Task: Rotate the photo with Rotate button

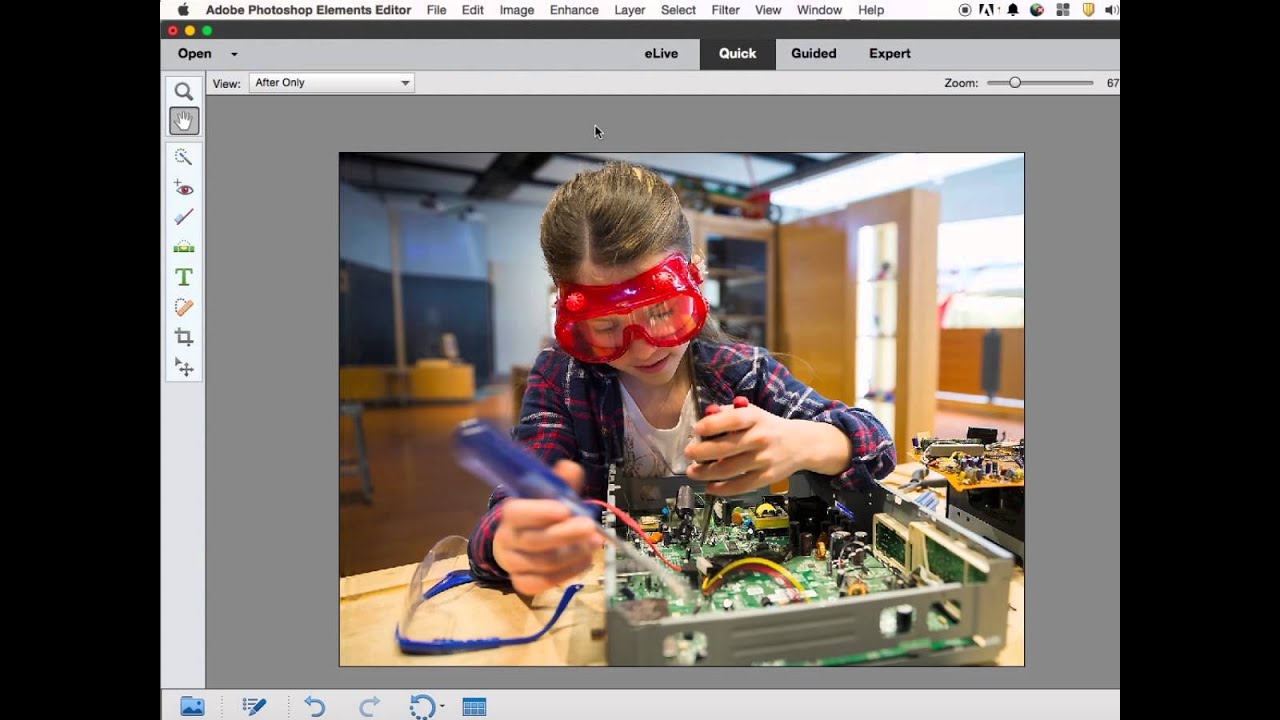Action: 422,706
